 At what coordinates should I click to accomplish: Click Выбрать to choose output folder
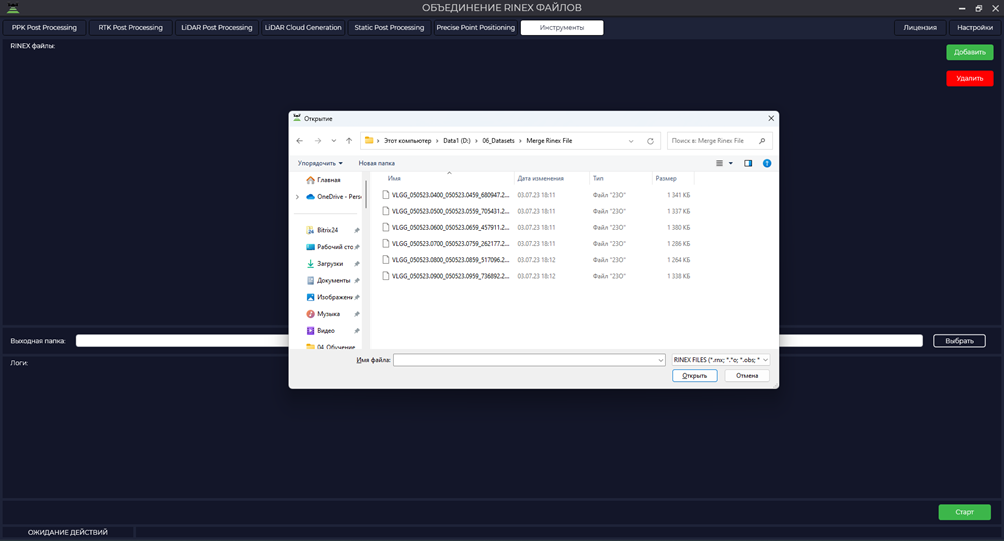click(959, 341)
